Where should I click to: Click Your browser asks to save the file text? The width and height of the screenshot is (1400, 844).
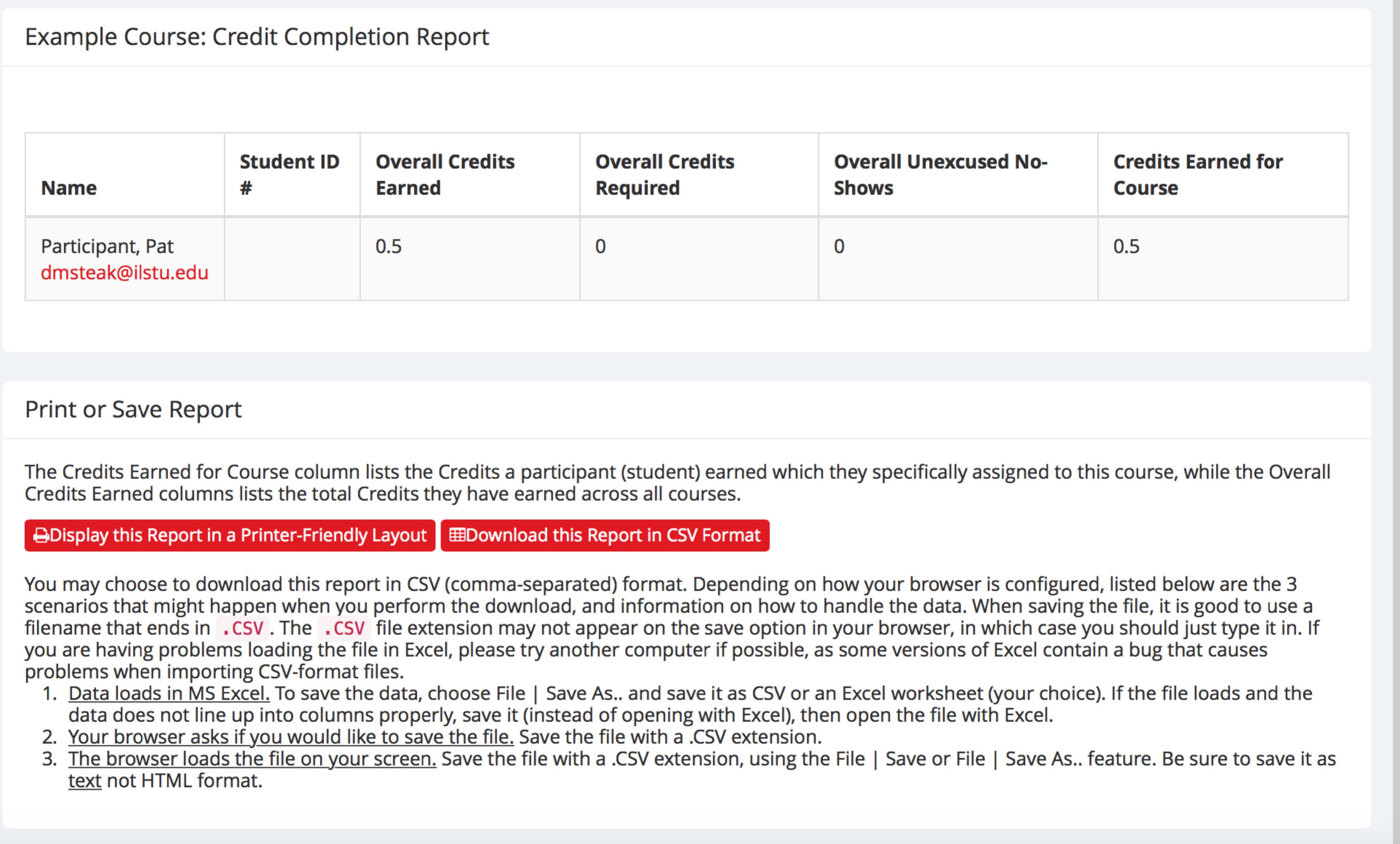(x=290, y=737)
